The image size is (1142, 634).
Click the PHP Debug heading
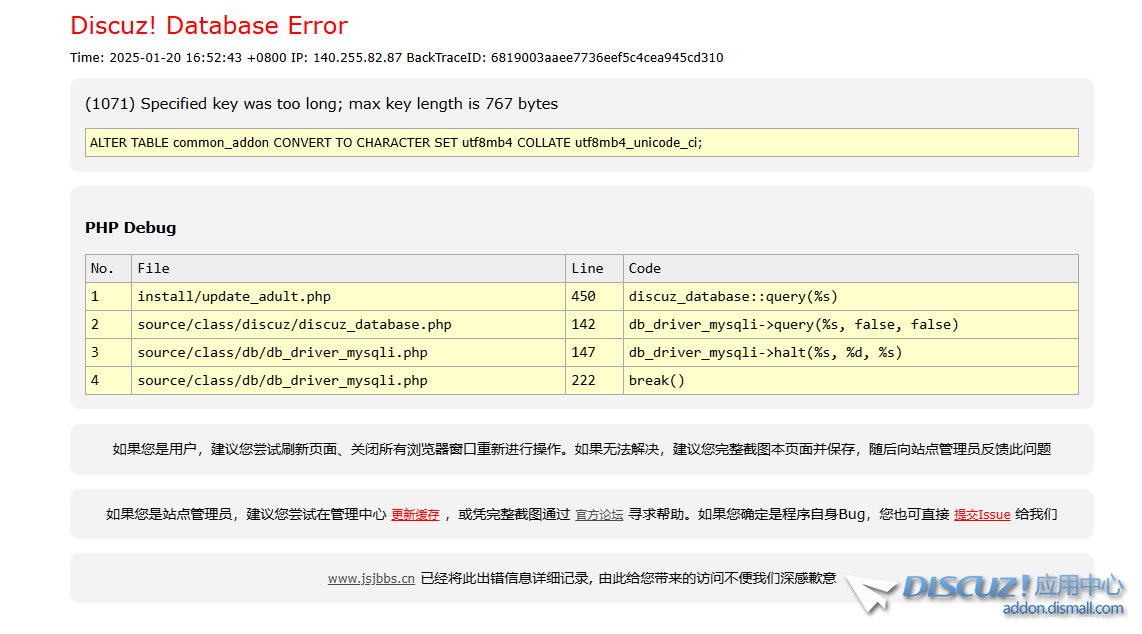click(x=130, y=228)
